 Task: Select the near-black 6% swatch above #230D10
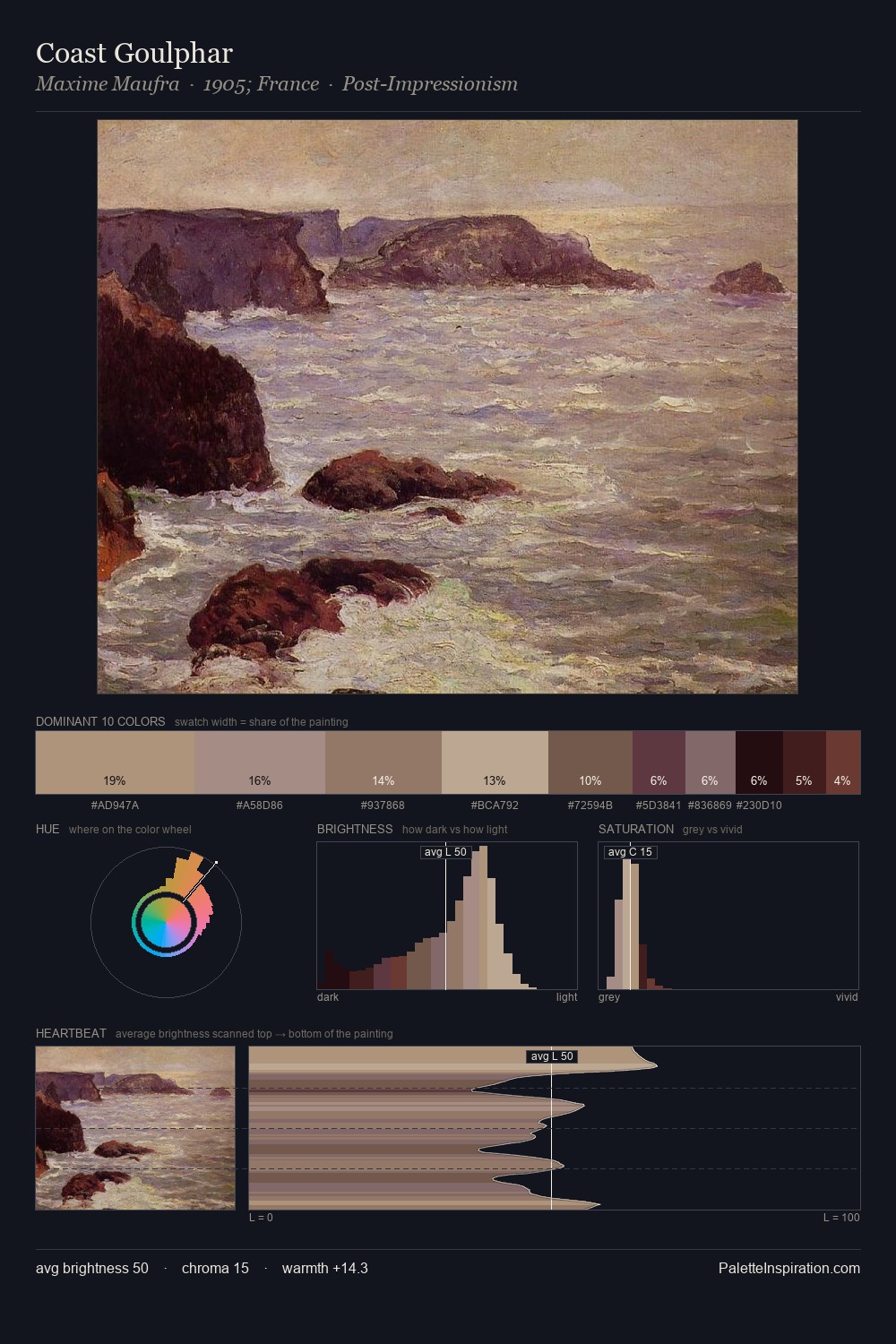pyautogui.click(x=759, y=762)
